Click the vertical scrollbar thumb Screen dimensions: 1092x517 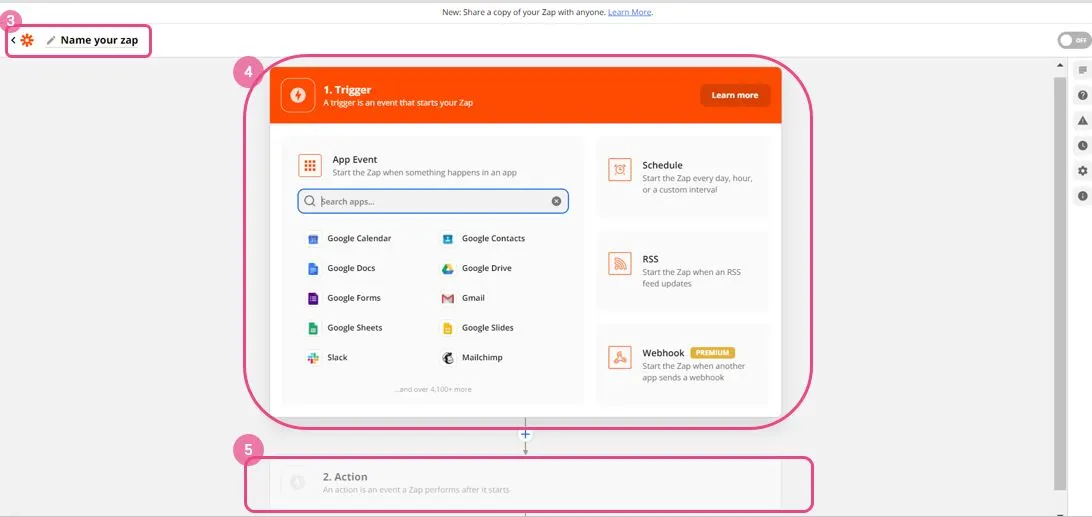point(1061,283)
